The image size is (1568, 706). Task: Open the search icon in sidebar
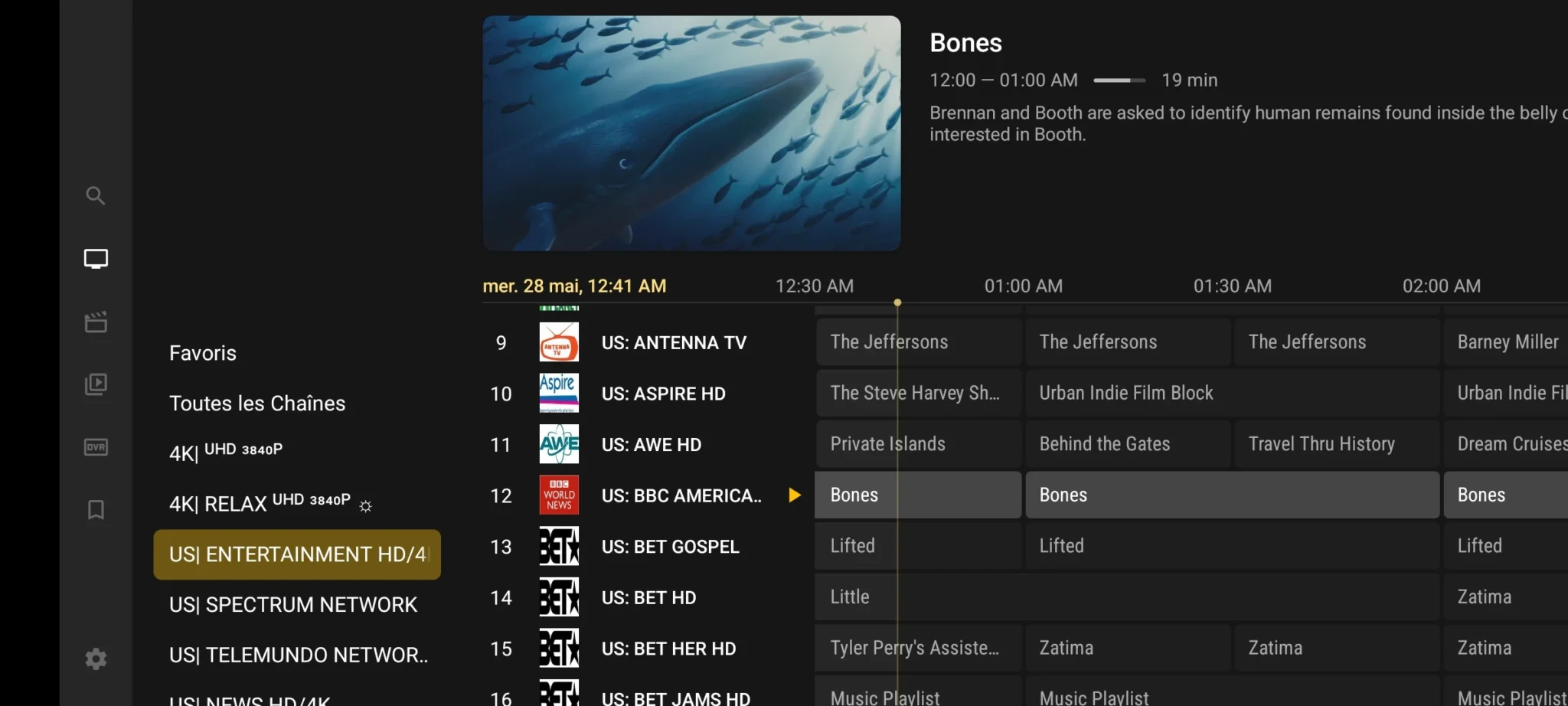click(x=95, y=196)
